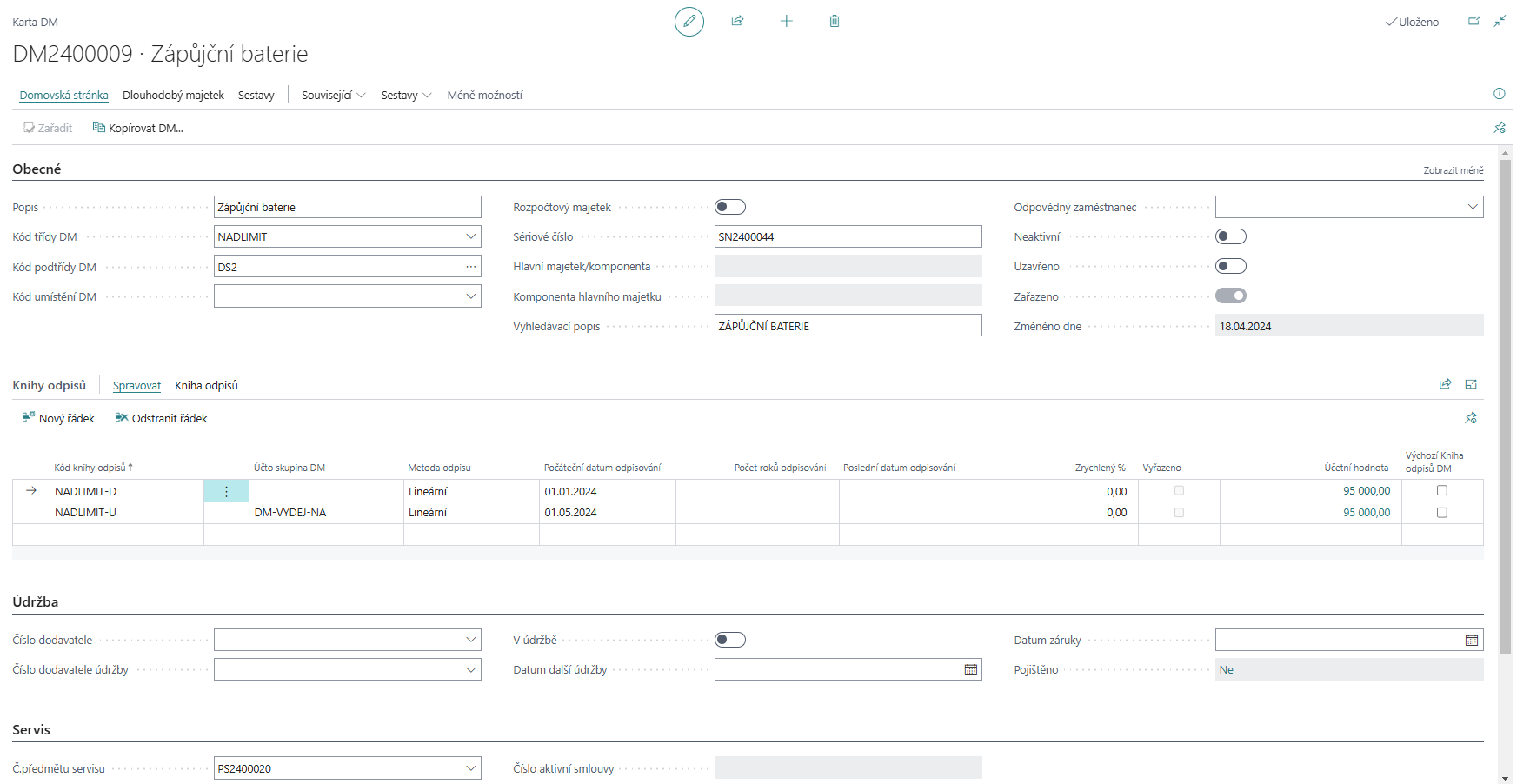The height and width of the screenshot is (784, 1530).
Task: Open Kód umístění DM dropdown
Action: pyautogui.click(x=470, y=296)
